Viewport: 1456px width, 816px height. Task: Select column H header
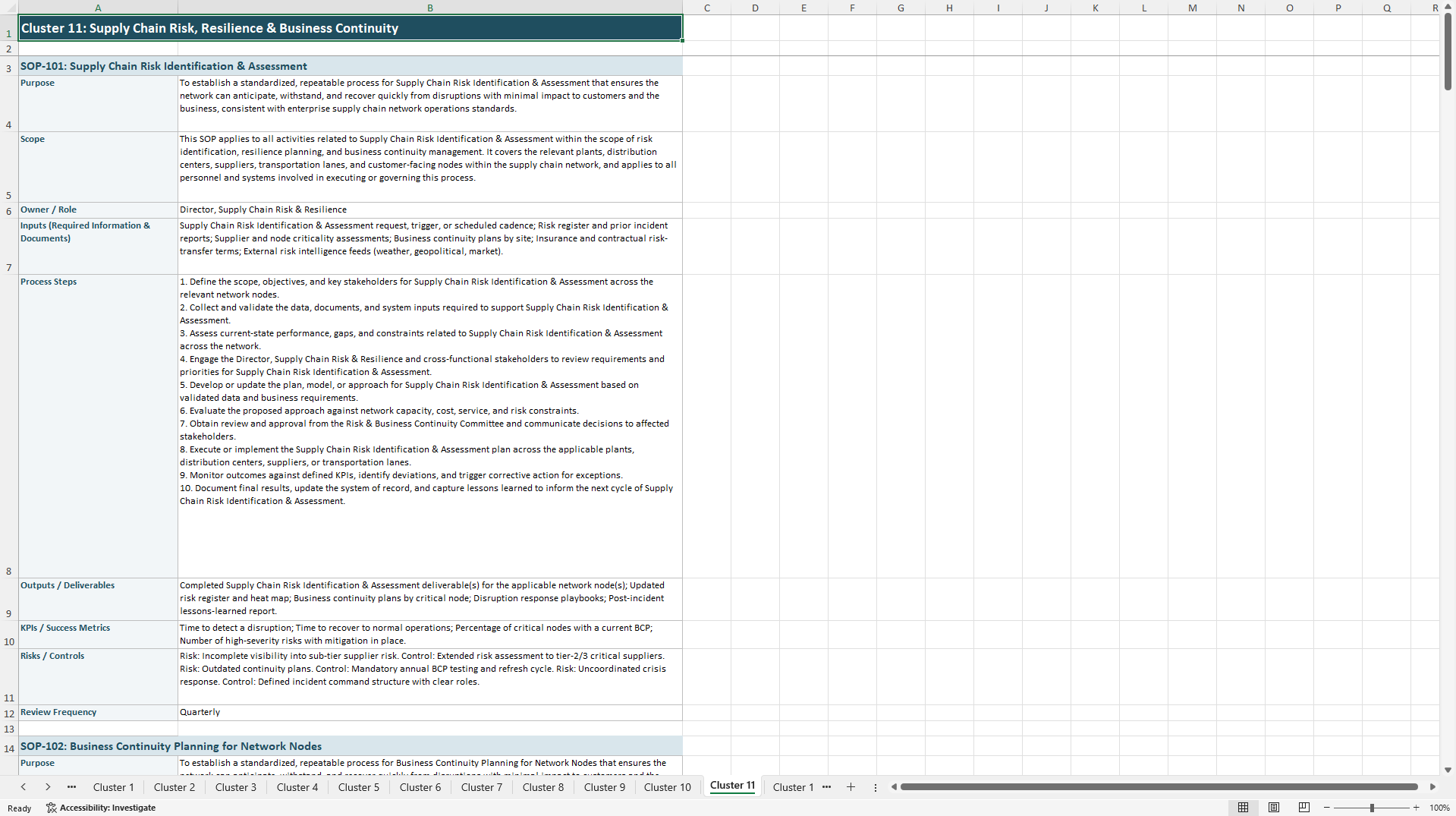point(949,8)
